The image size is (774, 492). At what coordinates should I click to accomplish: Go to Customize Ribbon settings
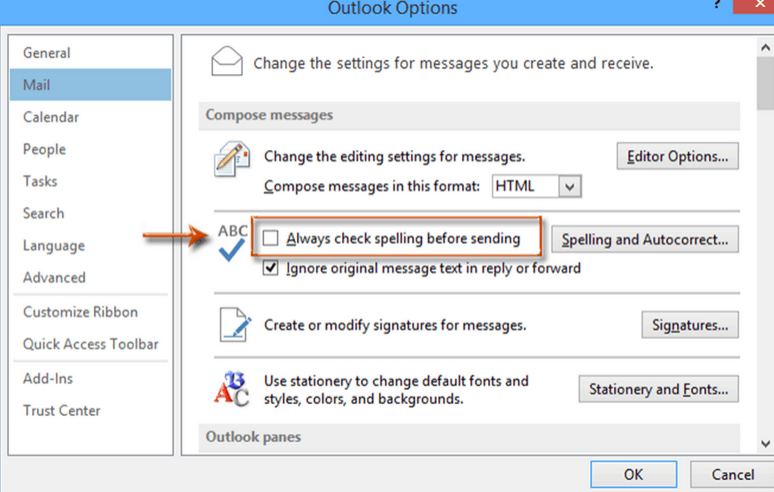[90, 312]
